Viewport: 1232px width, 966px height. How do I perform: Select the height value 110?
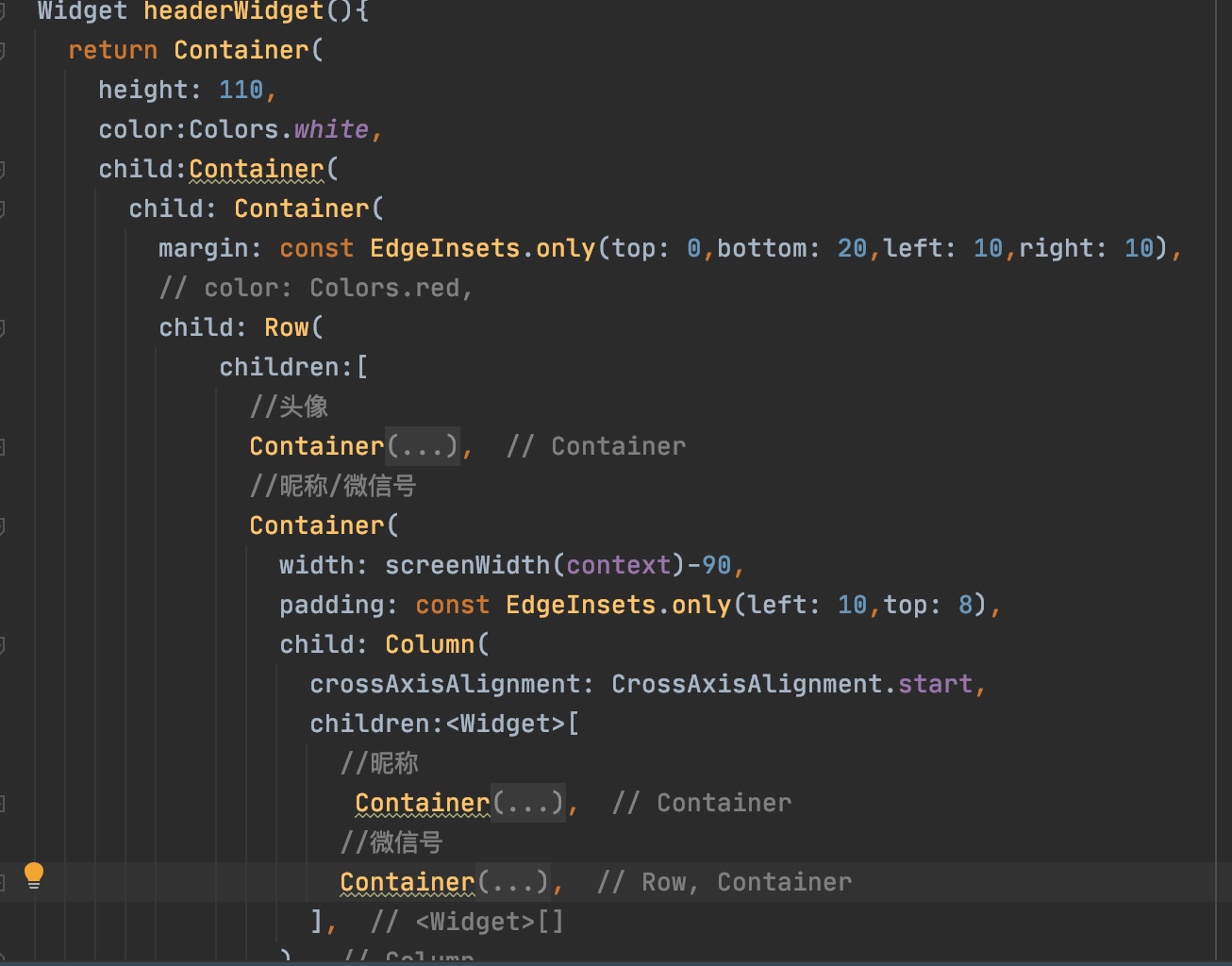241,90
